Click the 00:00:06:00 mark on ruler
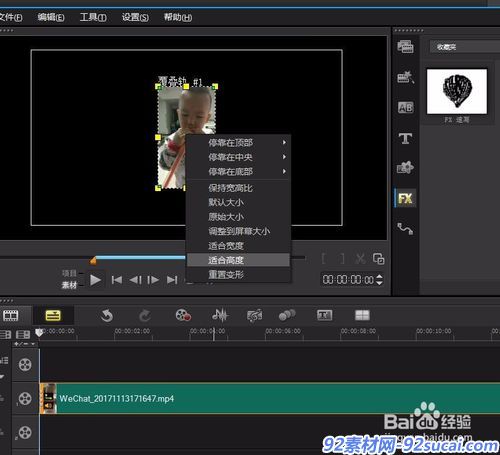 283,331
